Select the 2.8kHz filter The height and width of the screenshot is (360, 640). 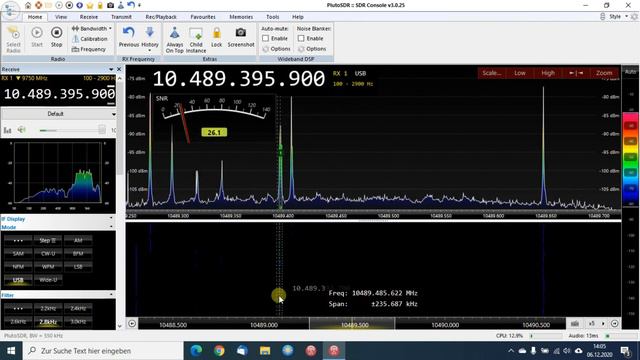48,322
